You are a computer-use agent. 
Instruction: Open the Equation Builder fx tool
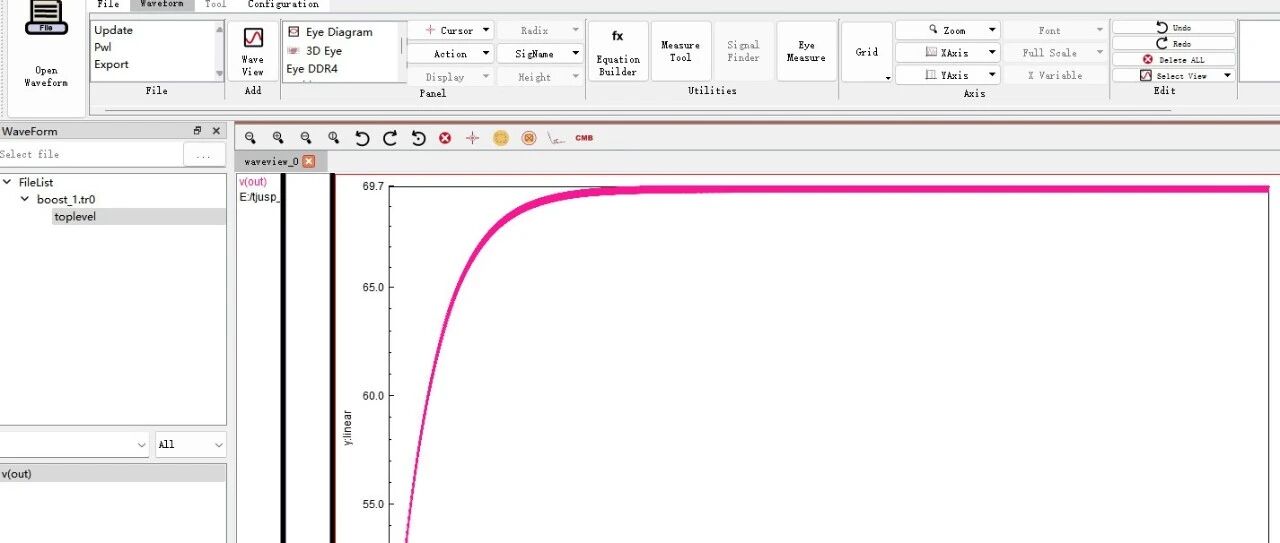coord(618,52)
